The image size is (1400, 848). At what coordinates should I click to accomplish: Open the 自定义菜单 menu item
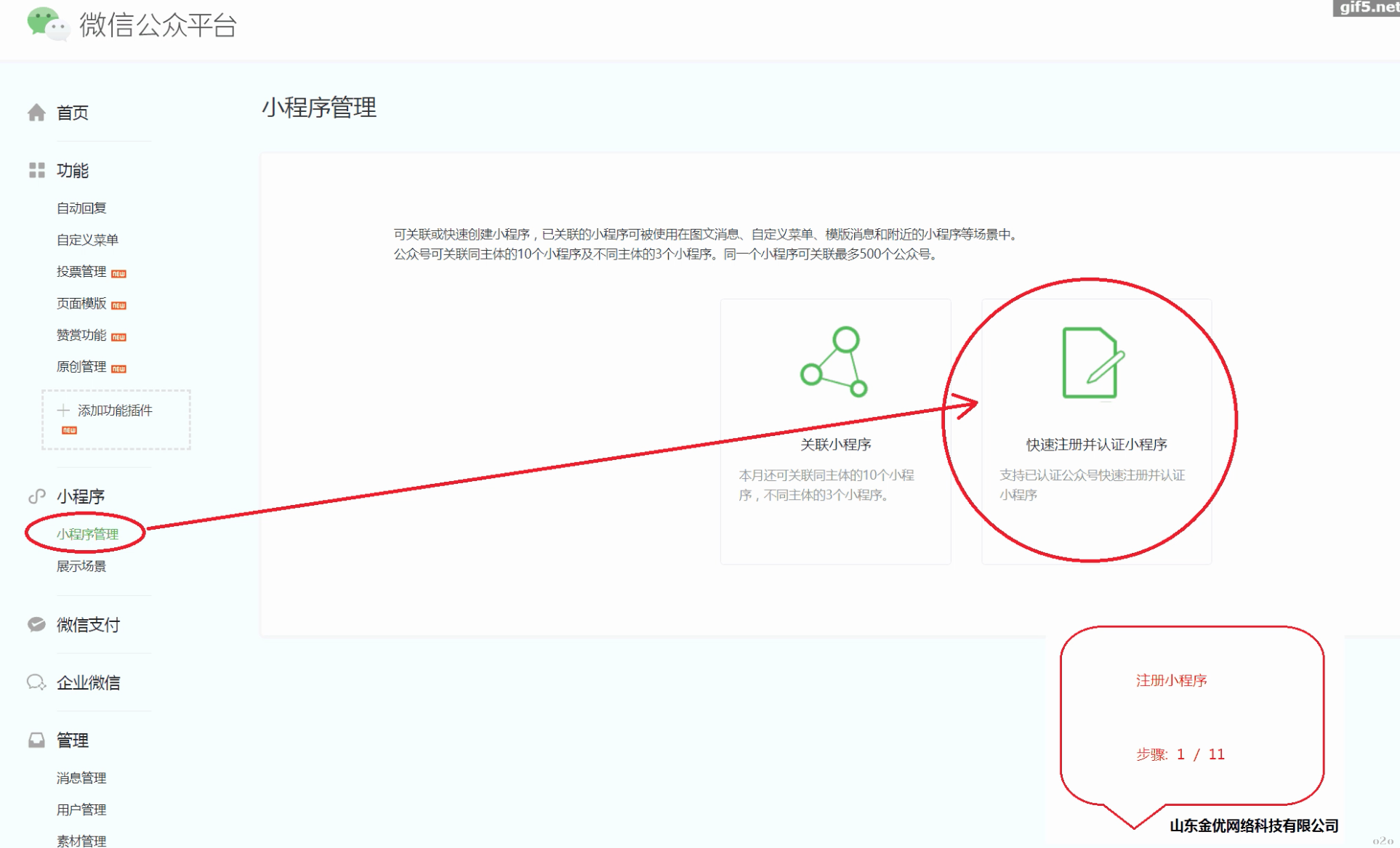(x=87, y=240)
